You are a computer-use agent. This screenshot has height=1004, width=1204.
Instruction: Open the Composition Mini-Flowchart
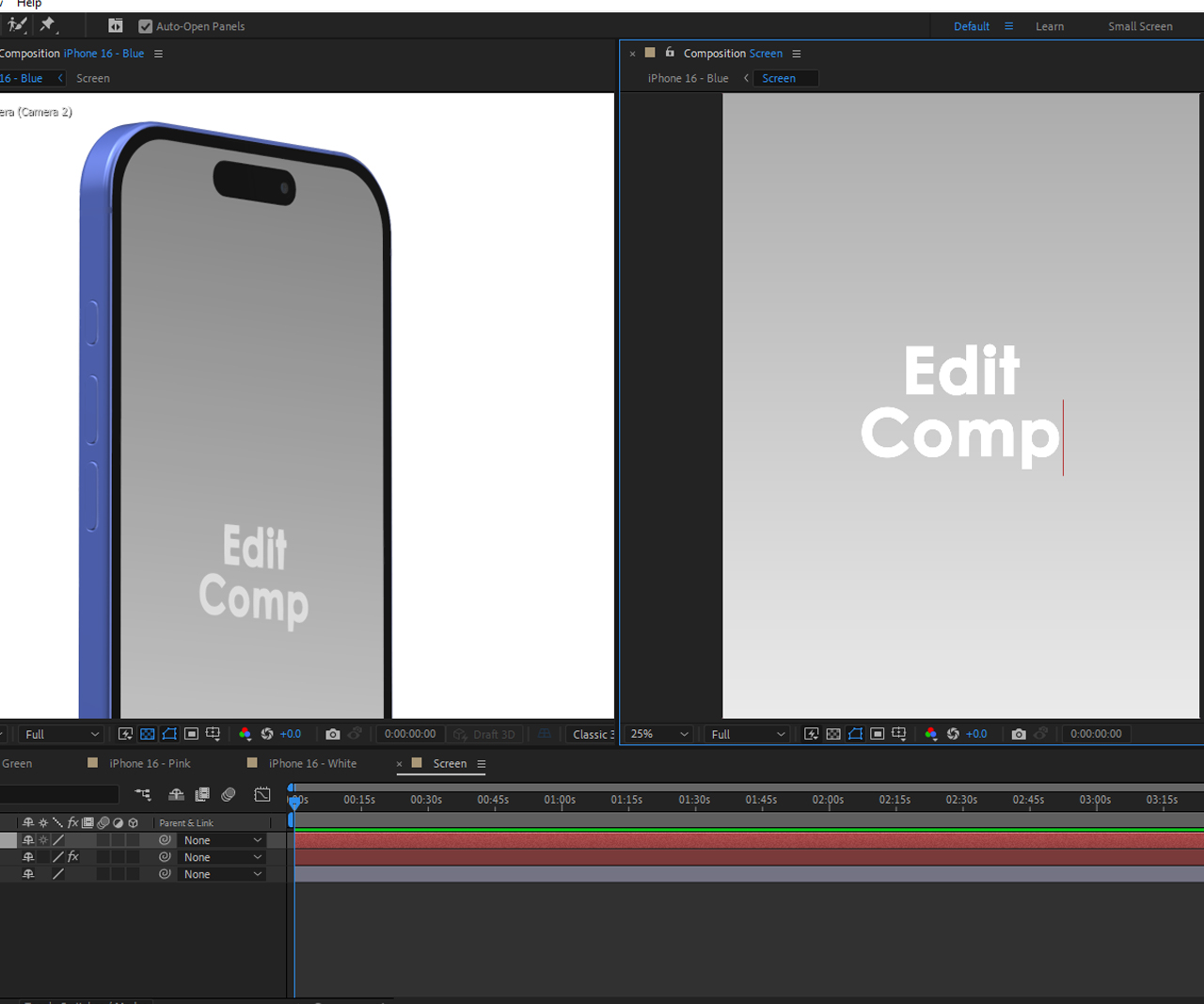pos(143,795)
